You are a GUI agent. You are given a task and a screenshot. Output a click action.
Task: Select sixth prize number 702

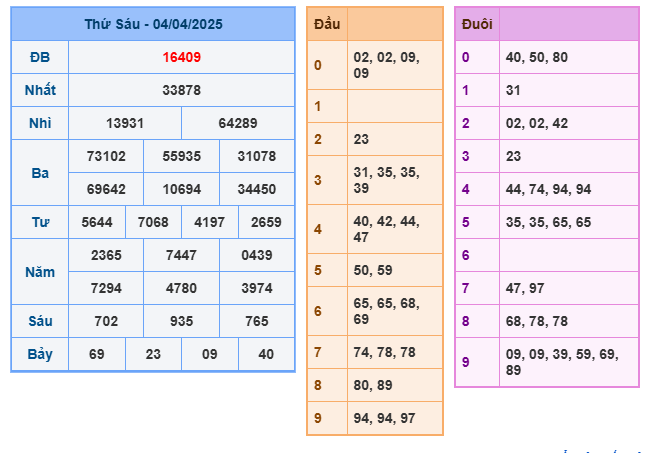106,321
